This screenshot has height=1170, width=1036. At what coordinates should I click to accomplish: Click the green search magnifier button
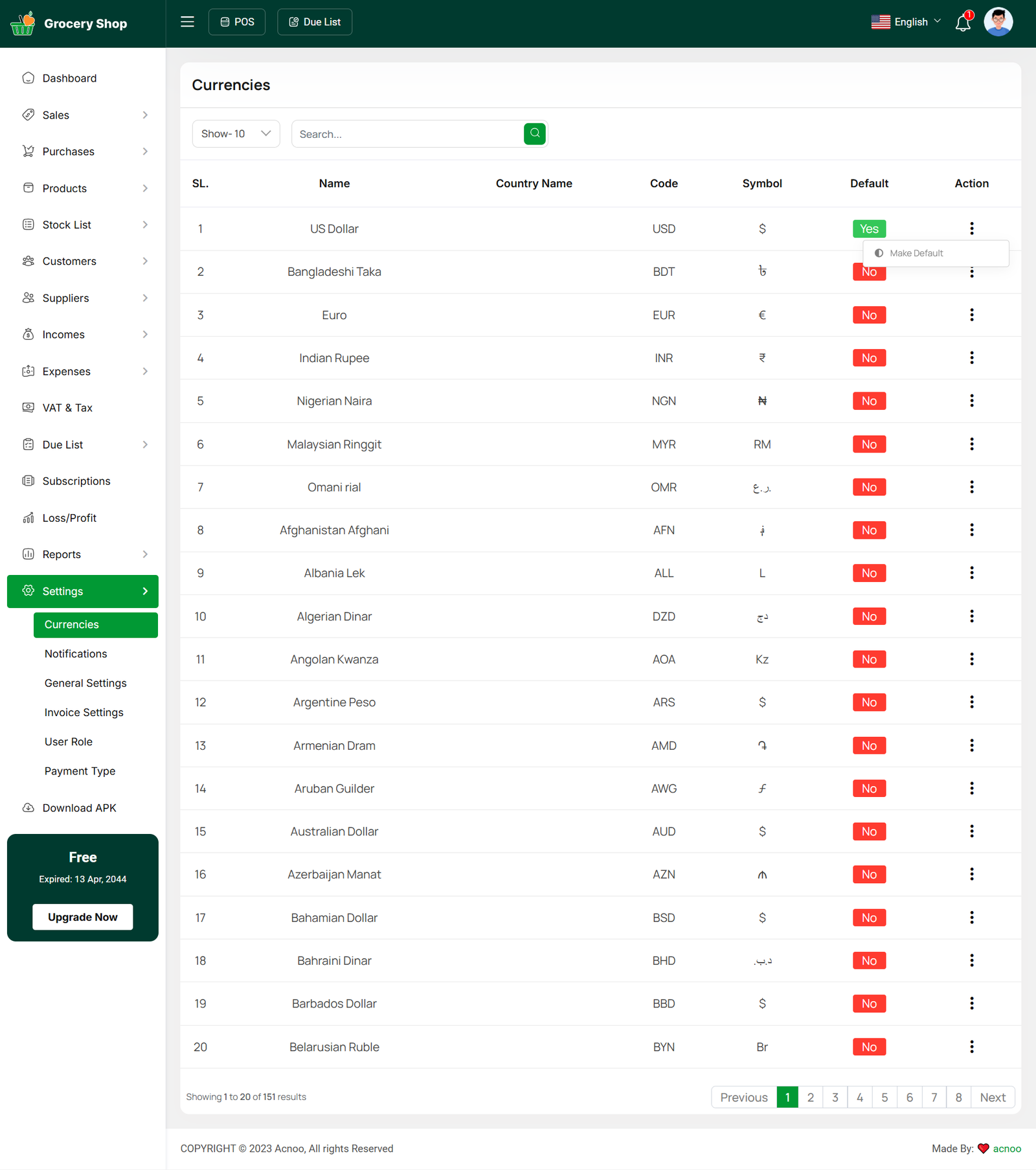click(x=534, y=133)
